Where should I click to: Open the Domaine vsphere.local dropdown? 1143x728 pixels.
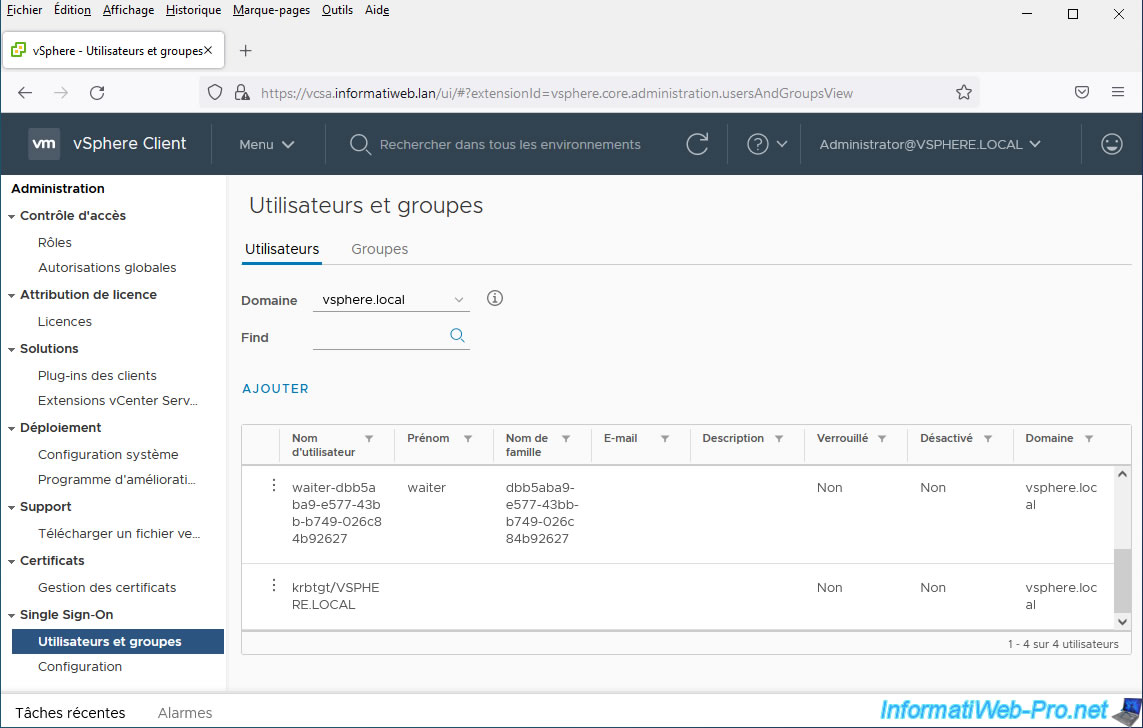391,300
